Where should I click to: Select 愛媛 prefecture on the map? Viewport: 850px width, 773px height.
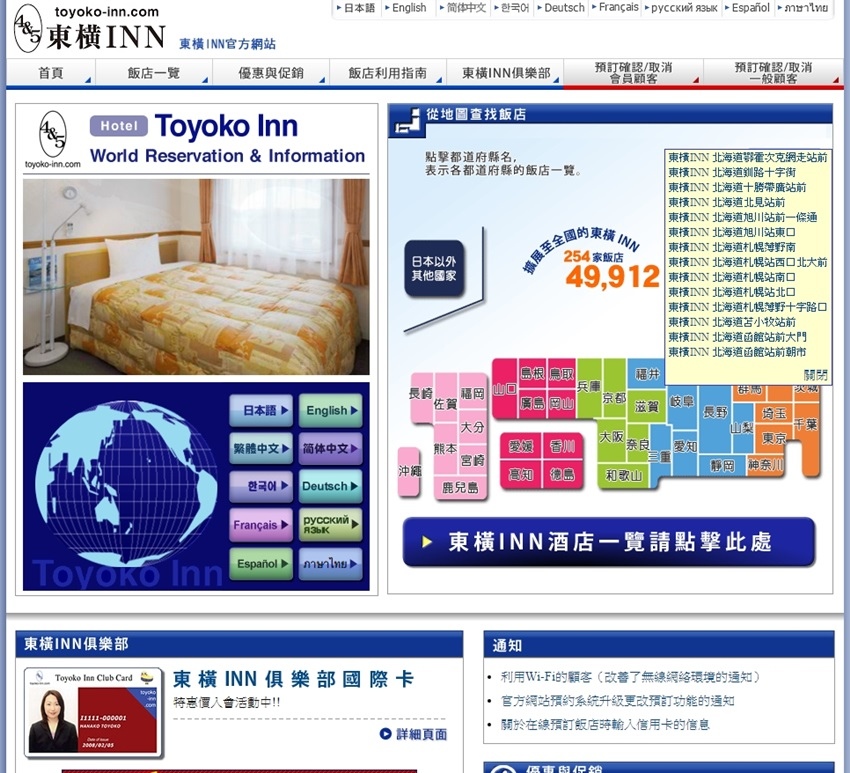click(521, 446)
